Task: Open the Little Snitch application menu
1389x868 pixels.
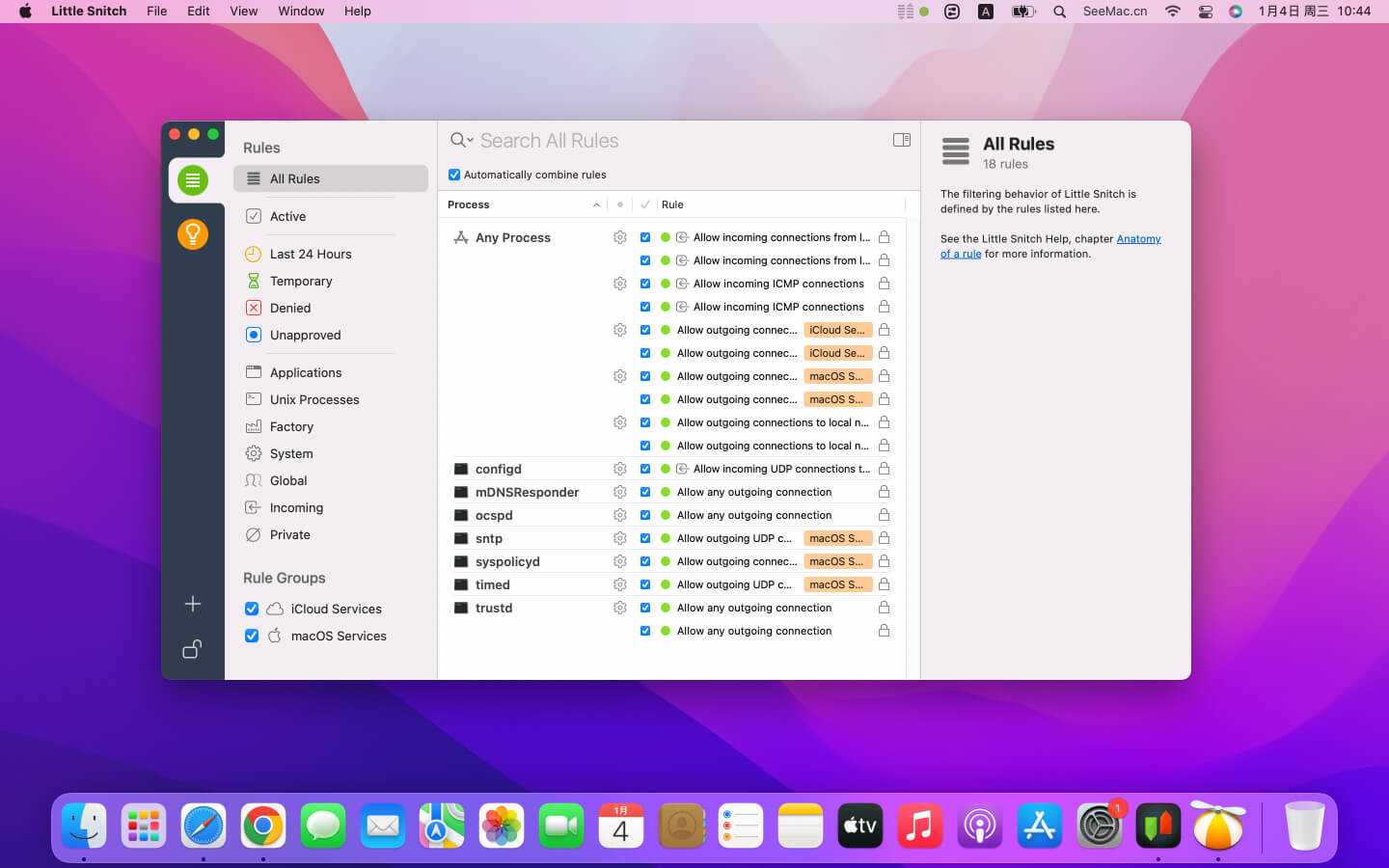Action: point(89,12)
